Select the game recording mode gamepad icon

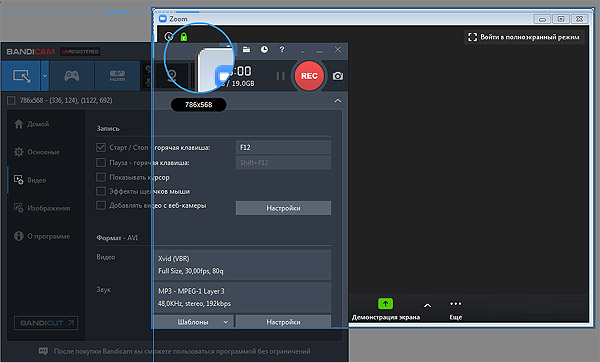pos(72,76)
